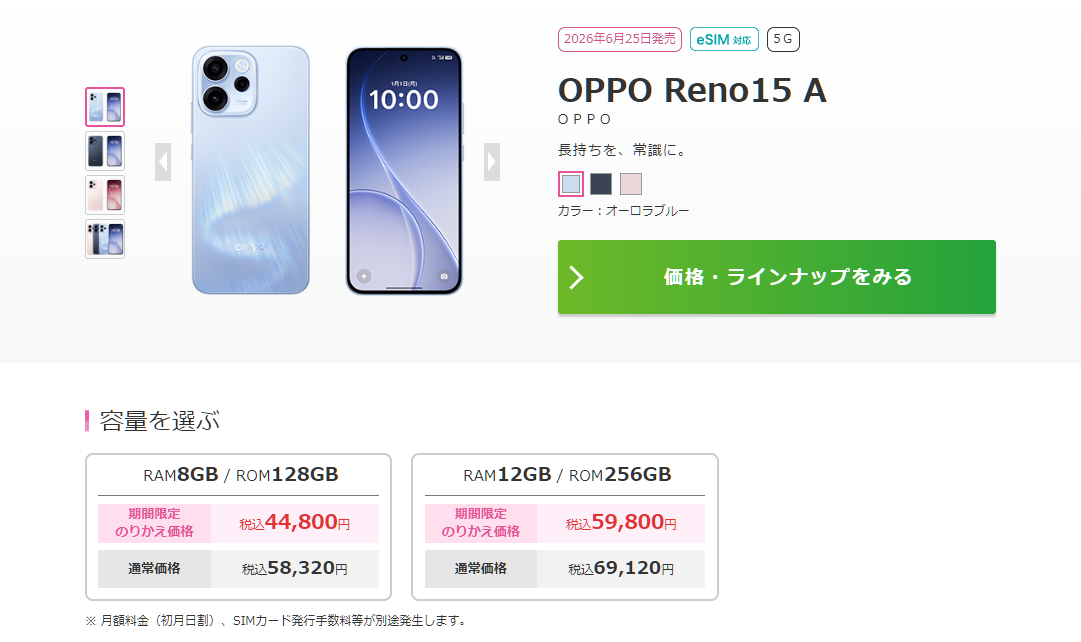Select the RAM8GB / ROM128GB capacity card

click(x=239, y=527)
